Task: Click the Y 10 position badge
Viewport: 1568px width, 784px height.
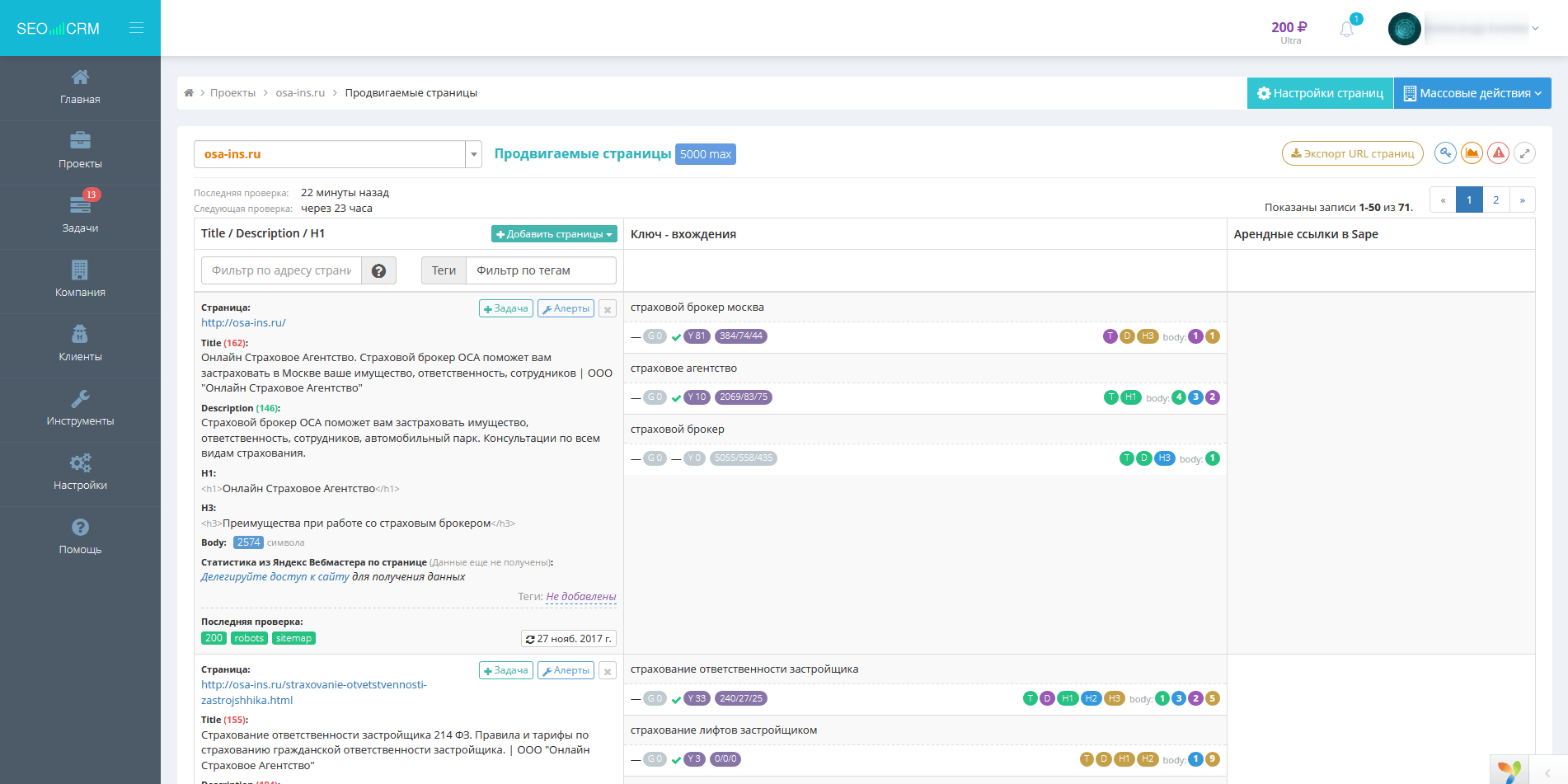Action: pos(697,397)
